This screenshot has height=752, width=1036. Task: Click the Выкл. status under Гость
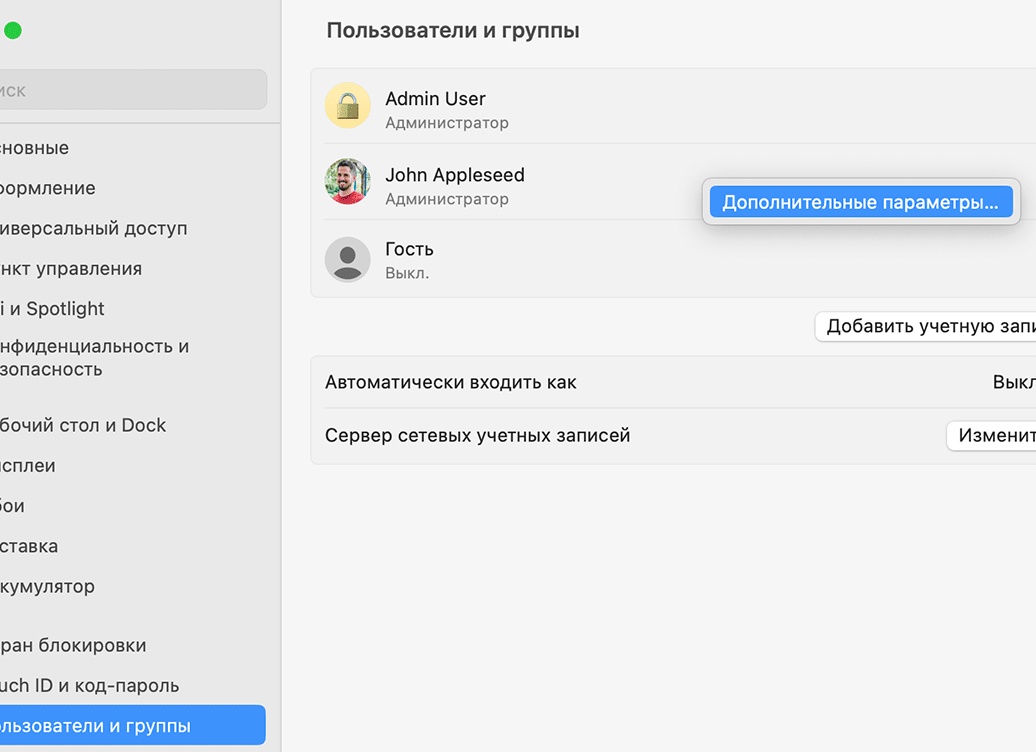pos(407,273)
